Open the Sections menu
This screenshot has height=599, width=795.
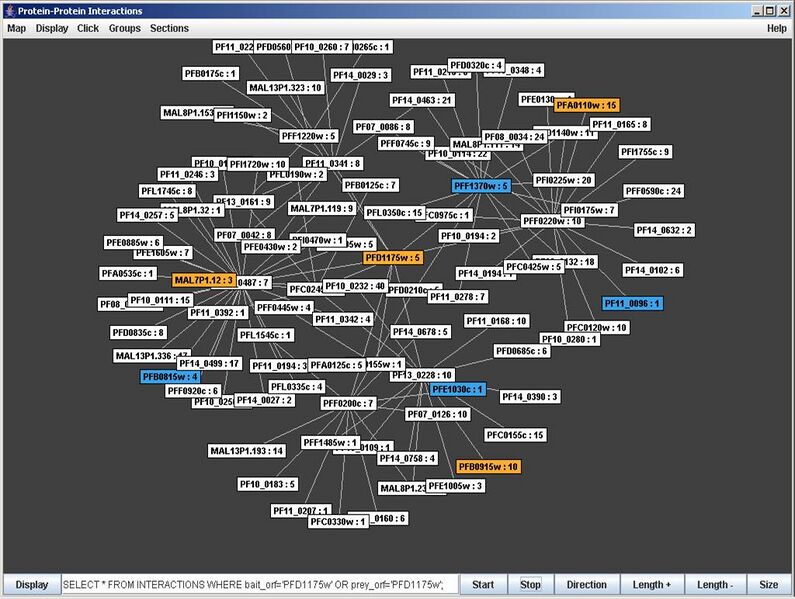[169, 28]
